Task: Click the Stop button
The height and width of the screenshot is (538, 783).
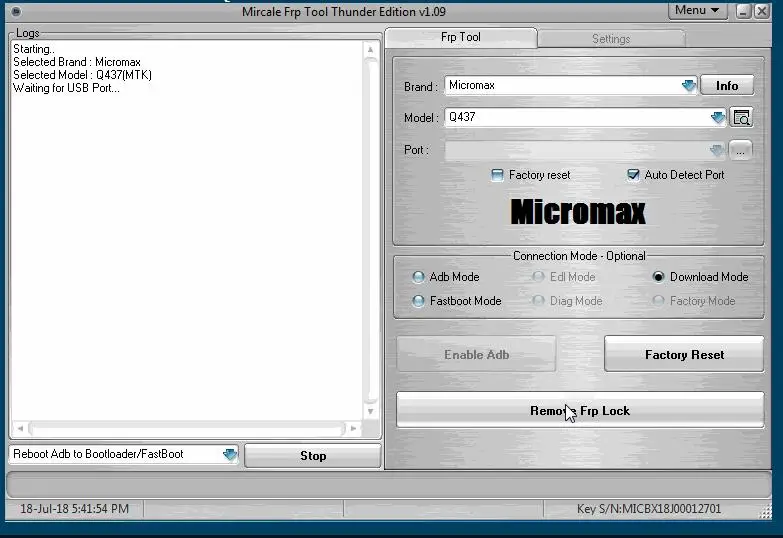Action: (313, 456)
